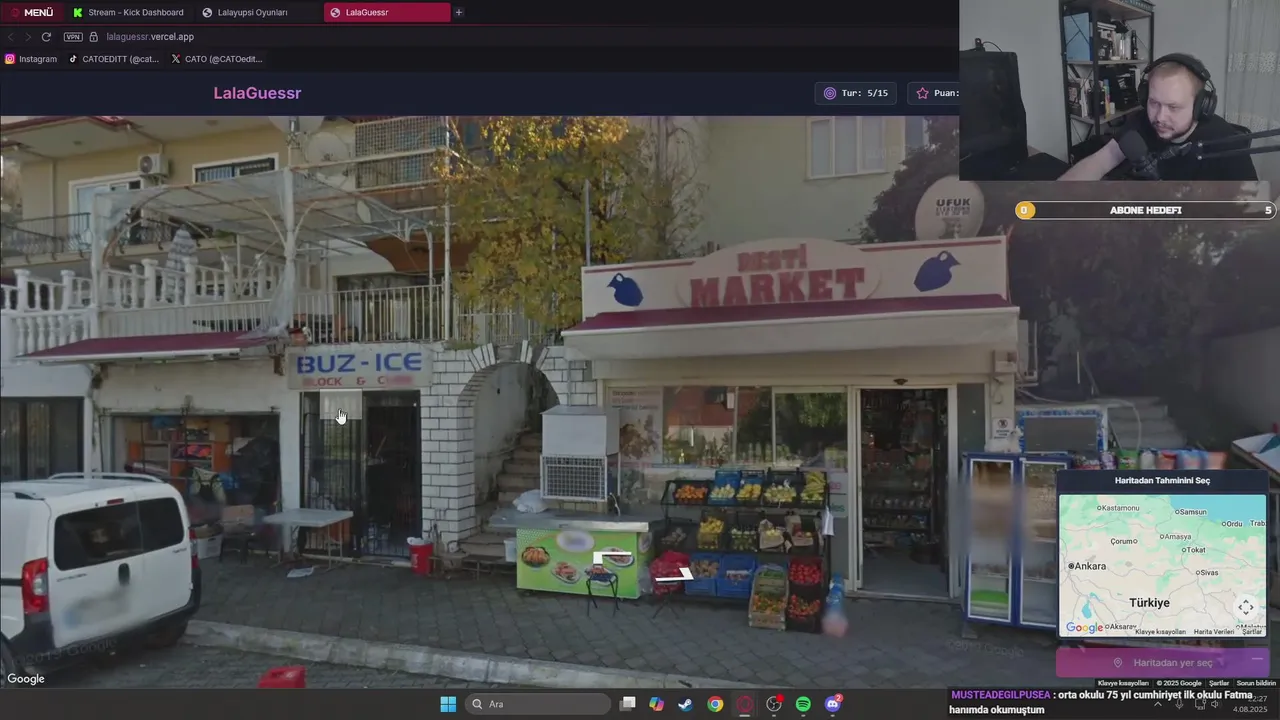Launch Copilot from the taskbar
This screenshot has width=1280, height=720.
(x=656, y=704)
